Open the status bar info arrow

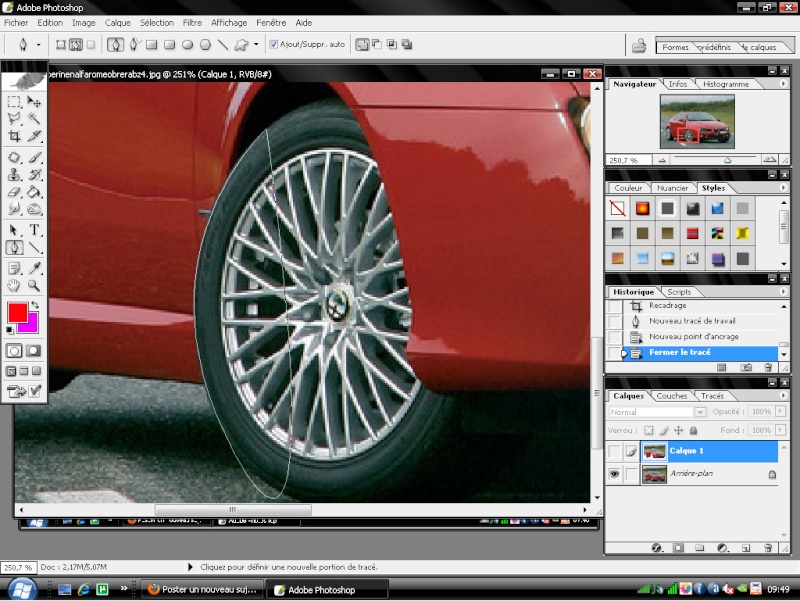[x=190, y=567]
